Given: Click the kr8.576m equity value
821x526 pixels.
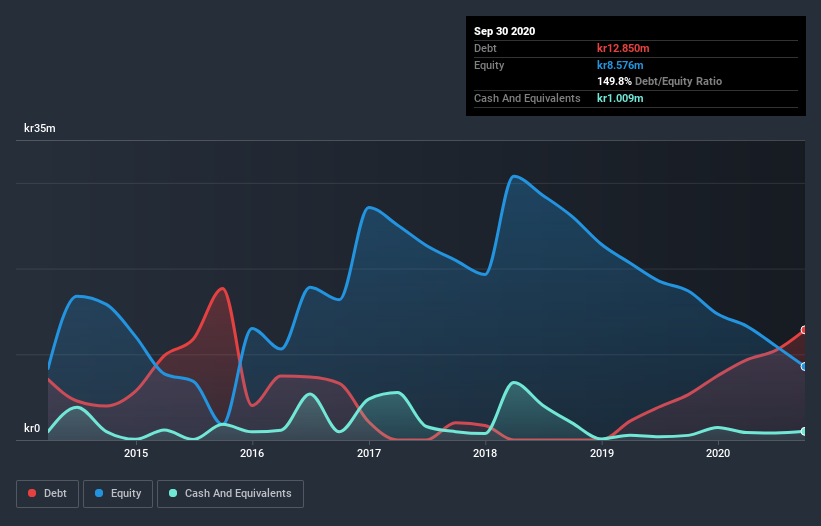Looking at the screenshot, I should (x=620, y=65).
